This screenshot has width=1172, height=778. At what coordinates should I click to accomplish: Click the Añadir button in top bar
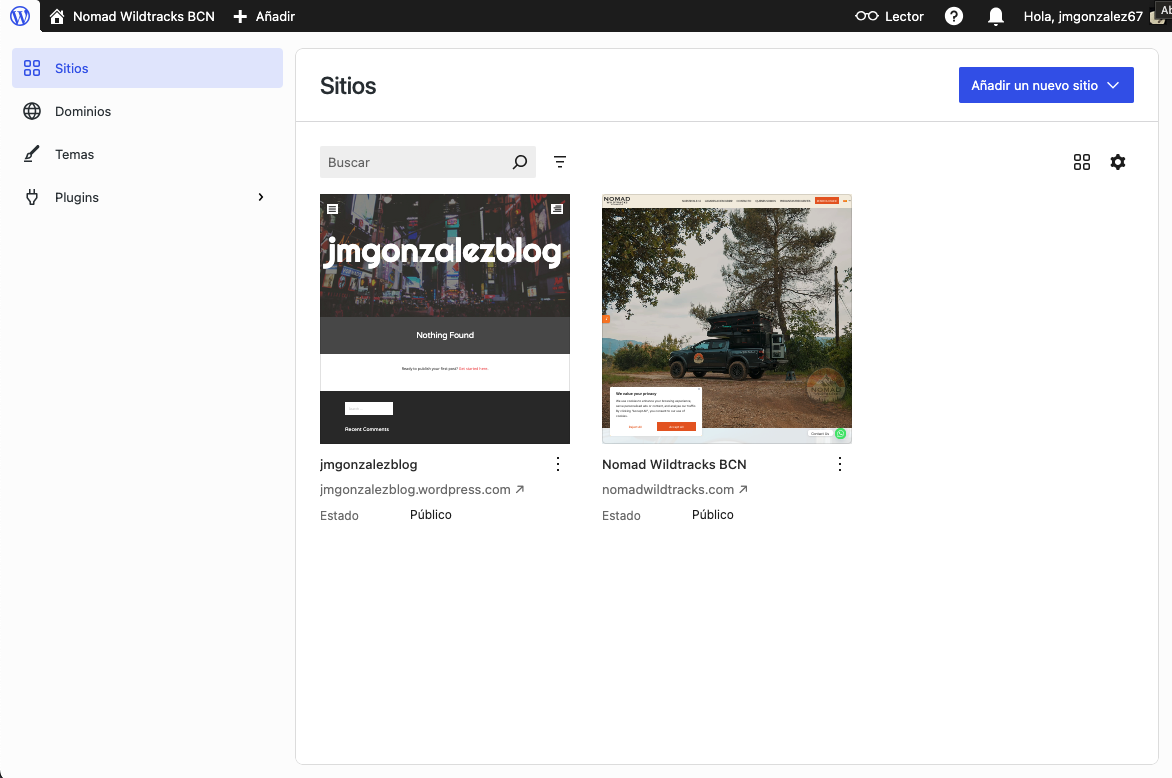click(x=264, y=16)
